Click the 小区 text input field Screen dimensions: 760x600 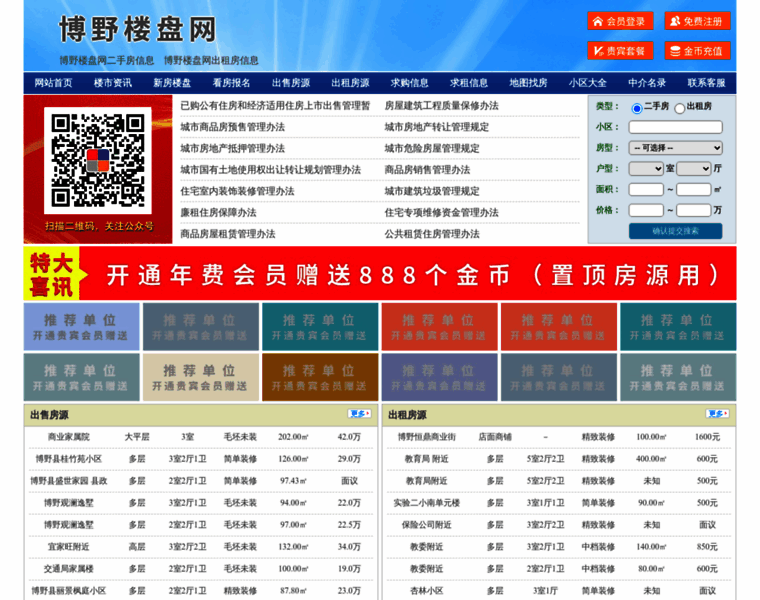pyautogui.click(x=675, y=127)
